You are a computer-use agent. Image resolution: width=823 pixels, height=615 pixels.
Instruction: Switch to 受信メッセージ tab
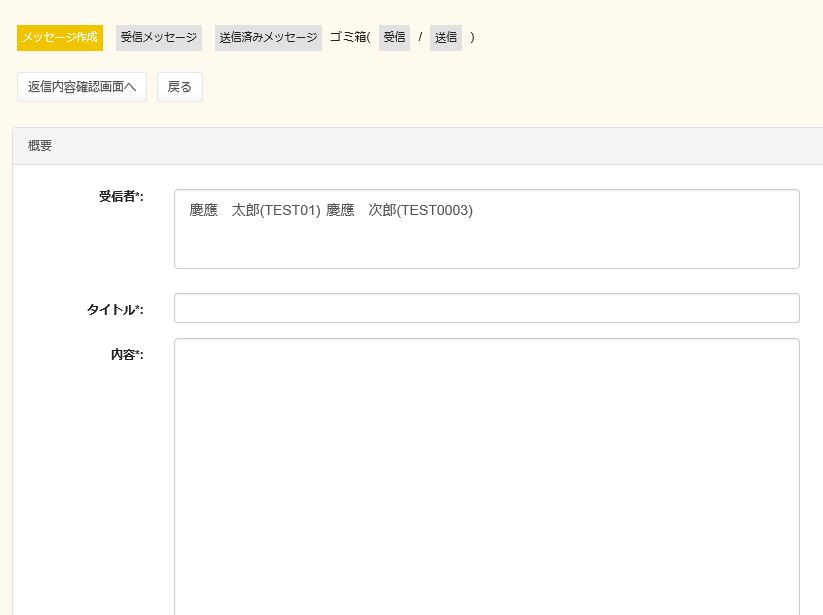pos(159,38)
